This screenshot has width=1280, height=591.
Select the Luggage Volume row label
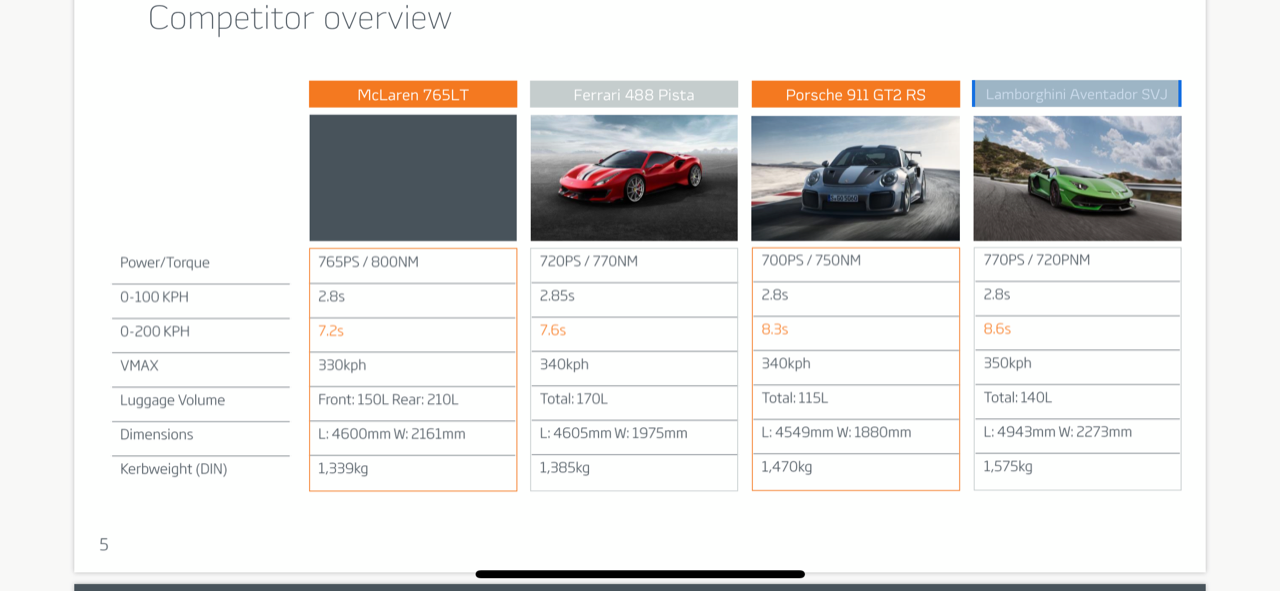(172, 400)
